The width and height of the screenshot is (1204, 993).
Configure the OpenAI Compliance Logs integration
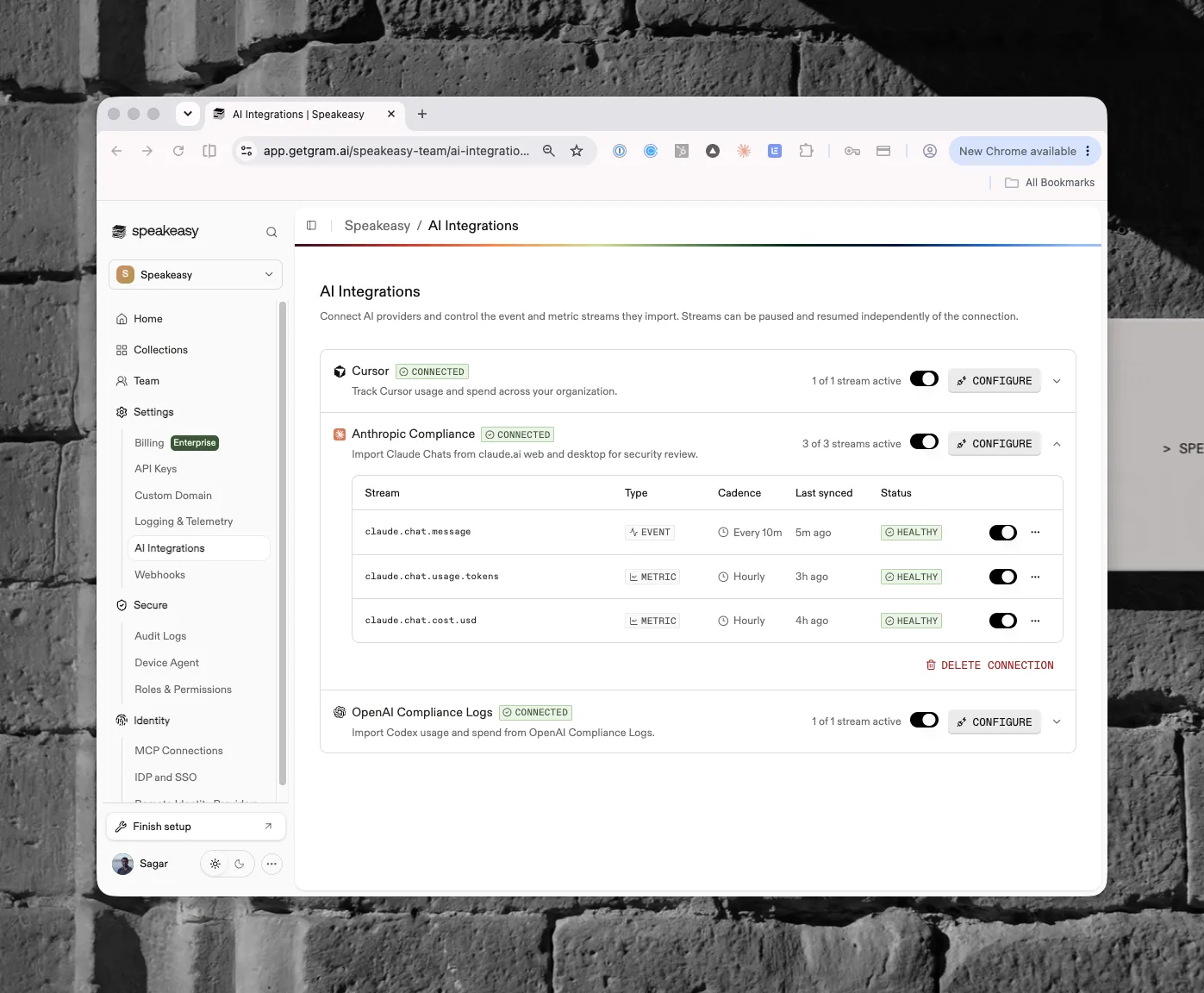995,722
